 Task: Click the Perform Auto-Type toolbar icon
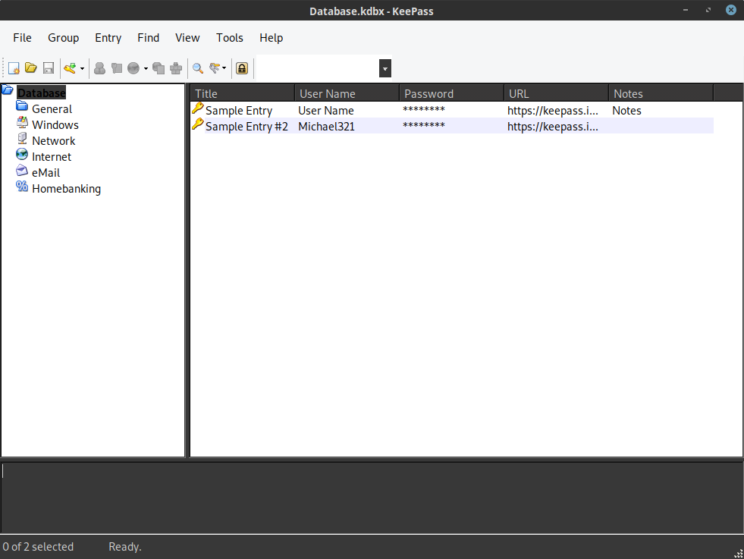(176, 68)
